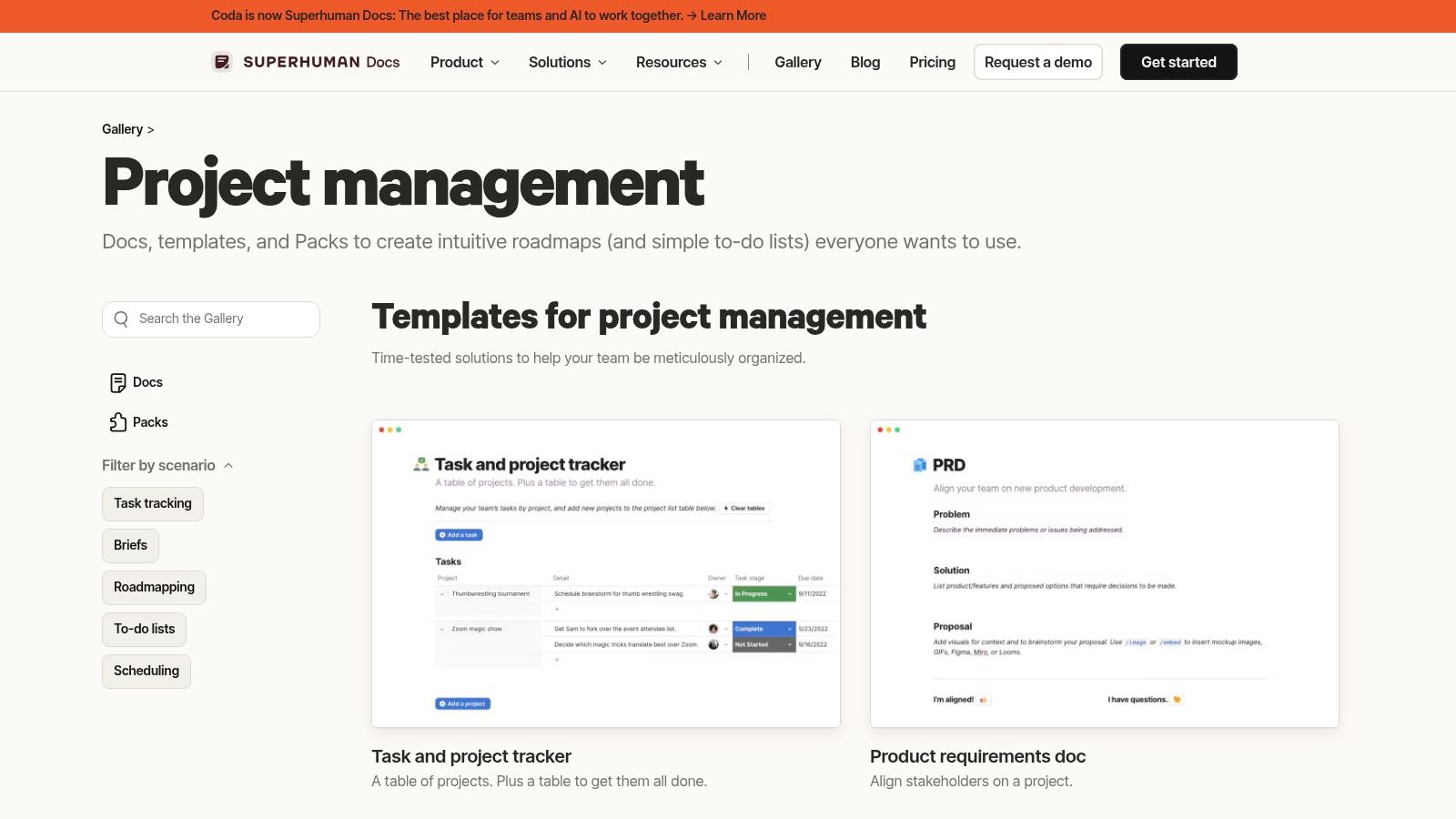Click the Docs document icon in sidebar
The width and height of the screenshot is (1456, 819).
pos(118,383)
